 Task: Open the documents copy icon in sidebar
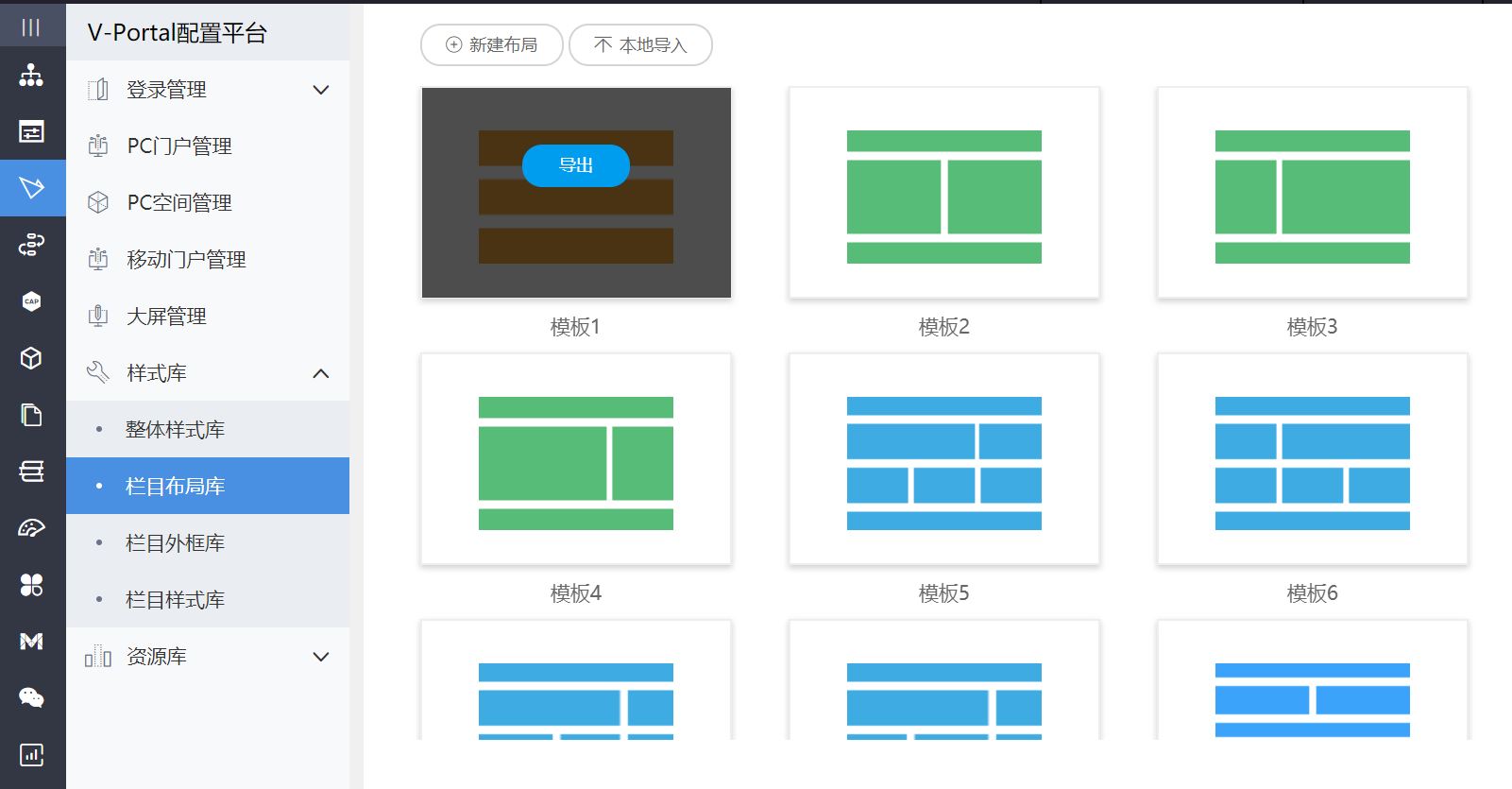tap(31, 415)
